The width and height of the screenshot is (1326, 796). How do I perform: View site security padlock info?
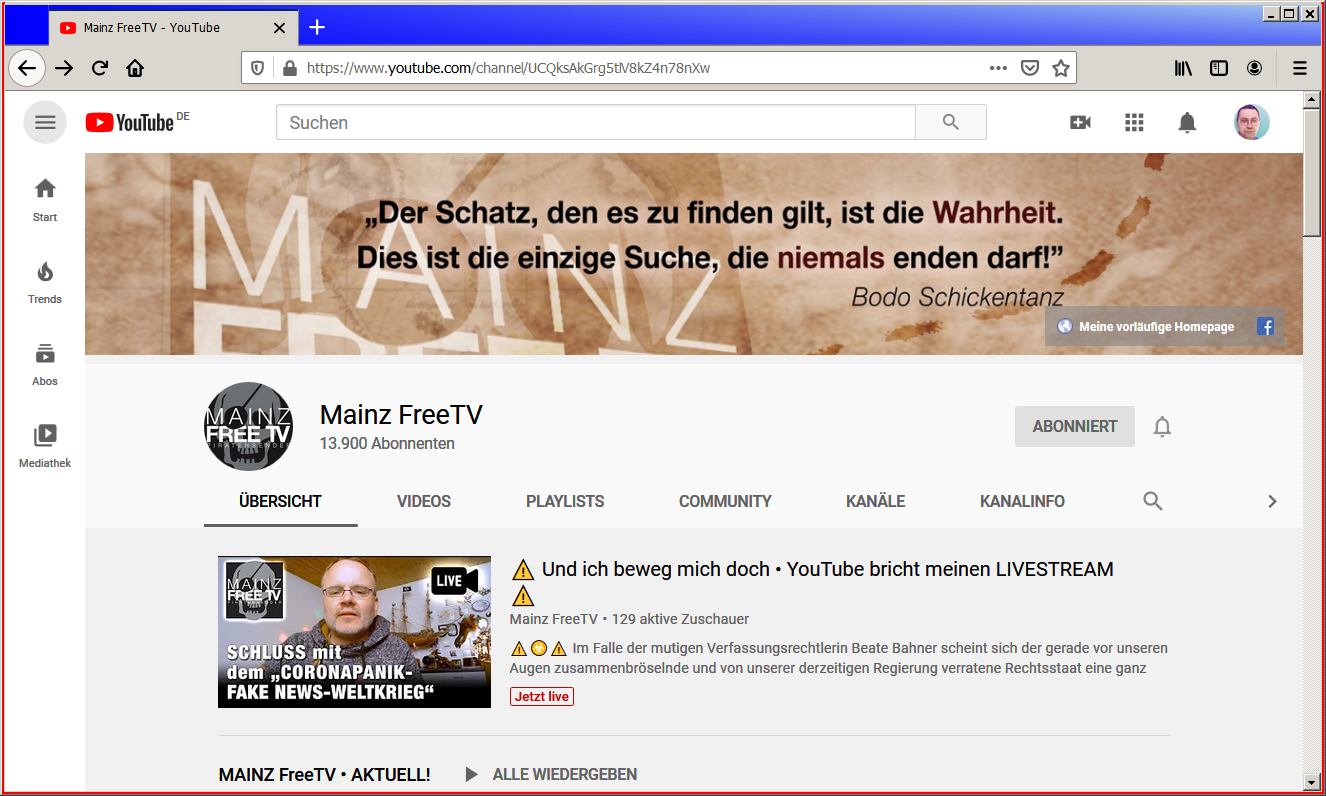(290, 68)
